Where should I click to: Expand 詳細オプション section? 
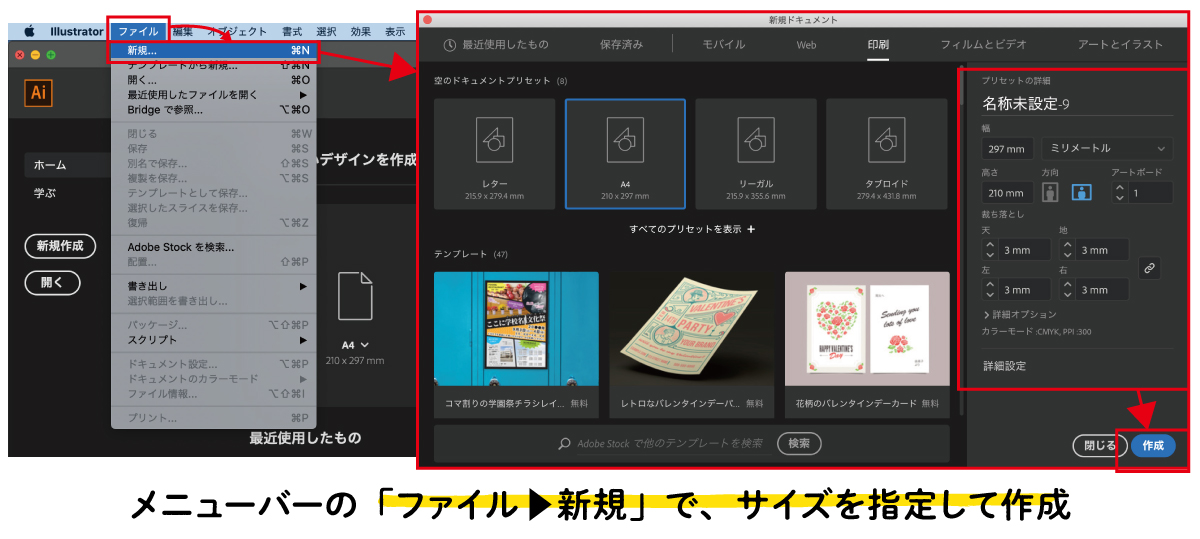pyautogui.click(x=1020, y=314)
